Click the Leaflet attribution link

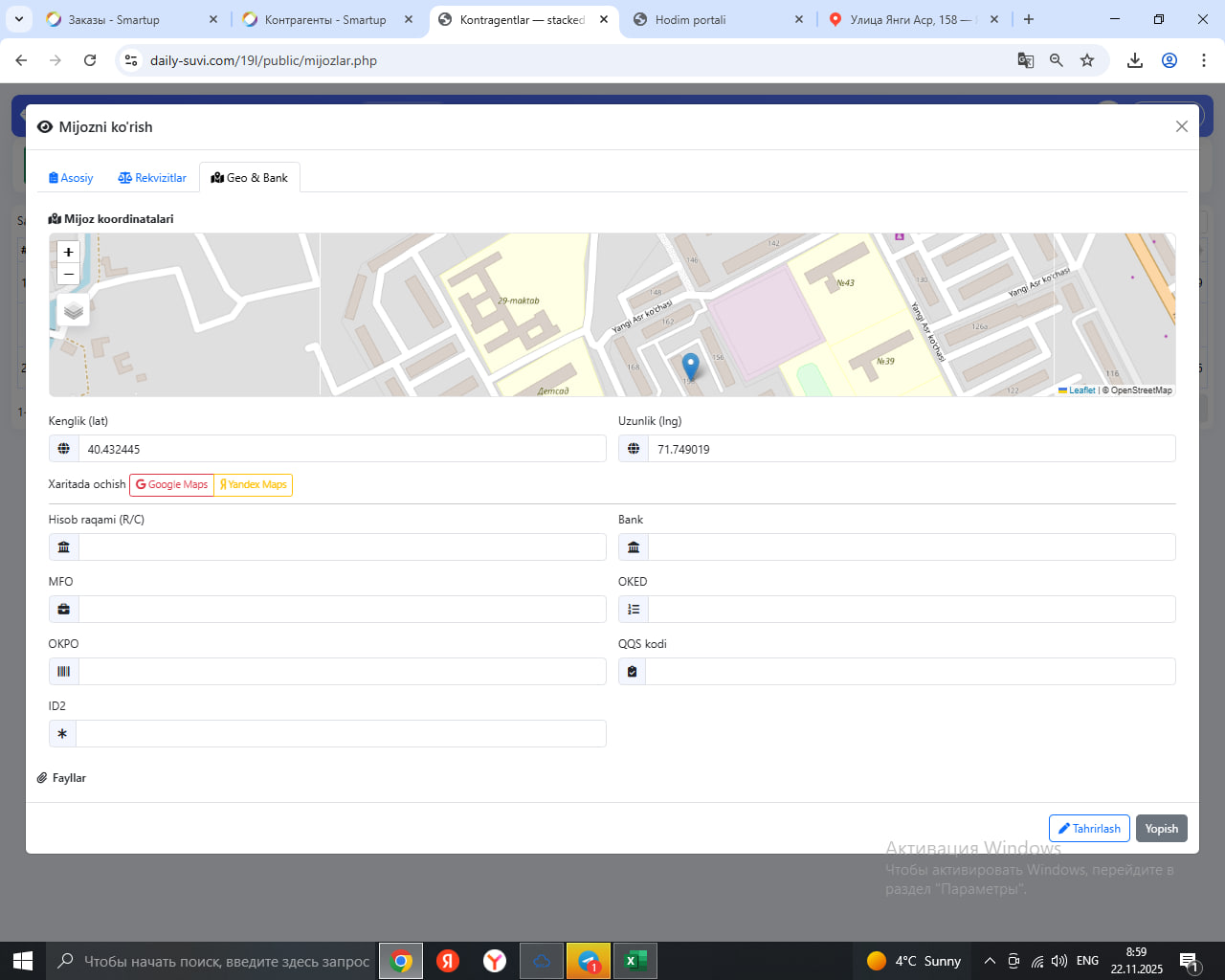pyautogui.click(x=1081, y=390)
